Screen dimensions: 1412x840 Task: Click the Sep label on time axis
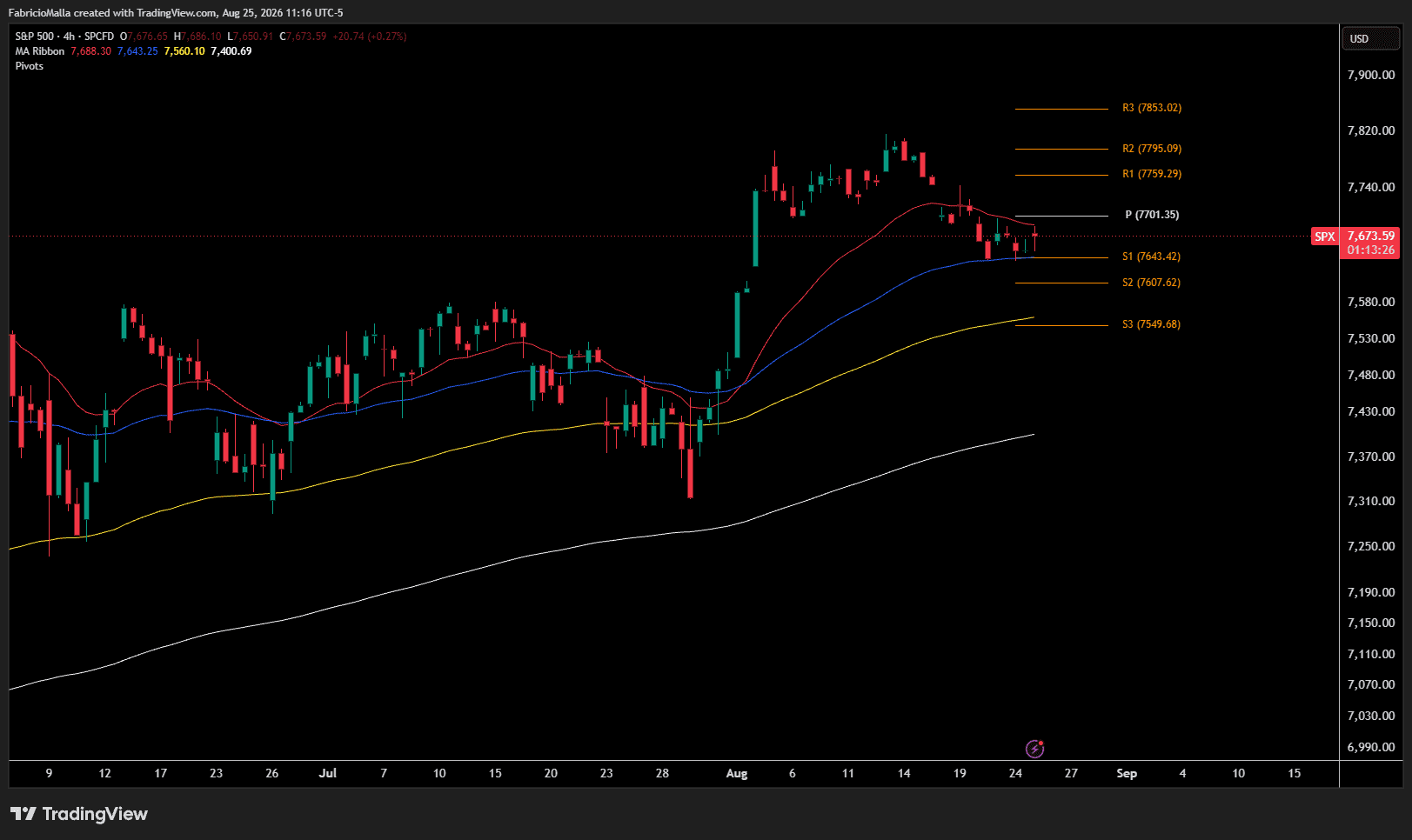tap(1127, 773)
